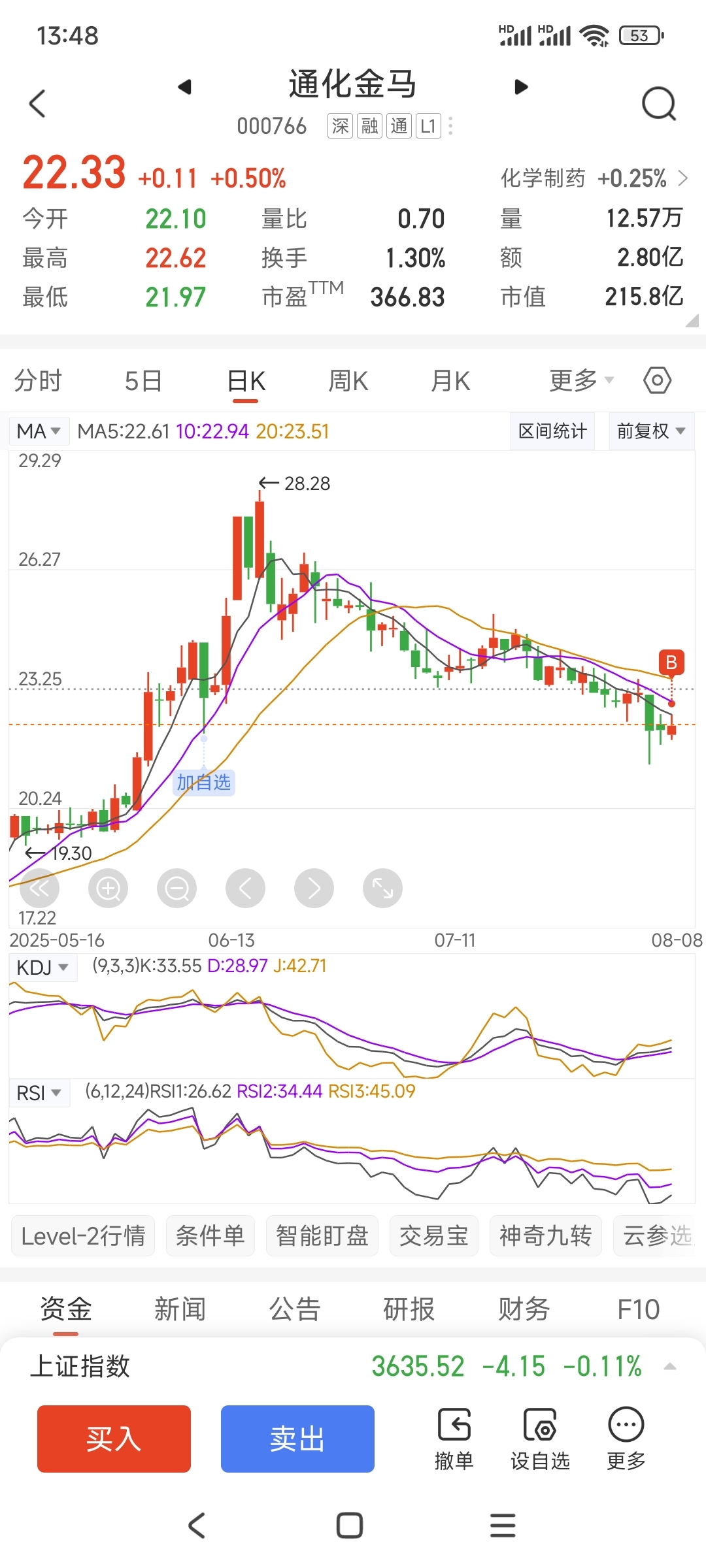The image size is (706, 1568).
Task: Open 交易宝 shortcut
Action: tap(434, 1235)
